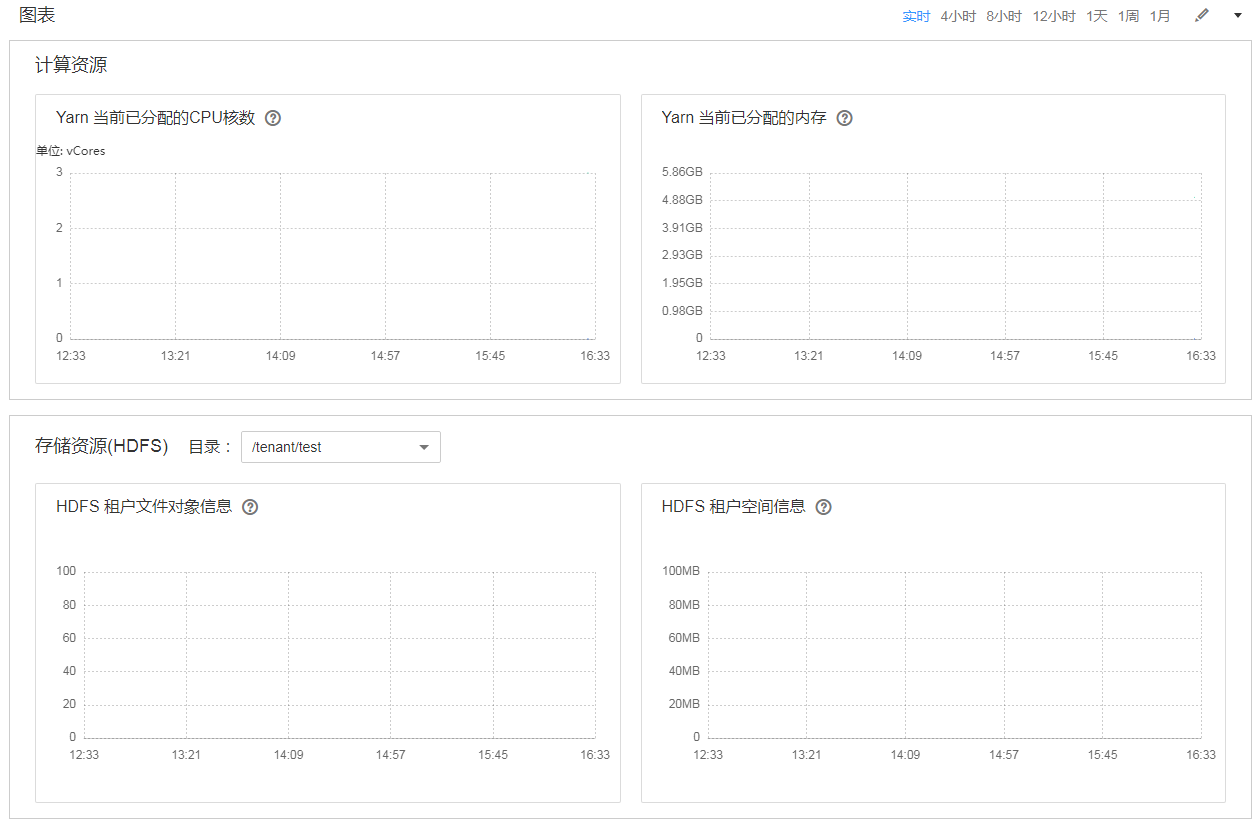Open help for HDFS 租户文件对象信息
This screenshot has height=825, width=1254.
tap(250, 507)
